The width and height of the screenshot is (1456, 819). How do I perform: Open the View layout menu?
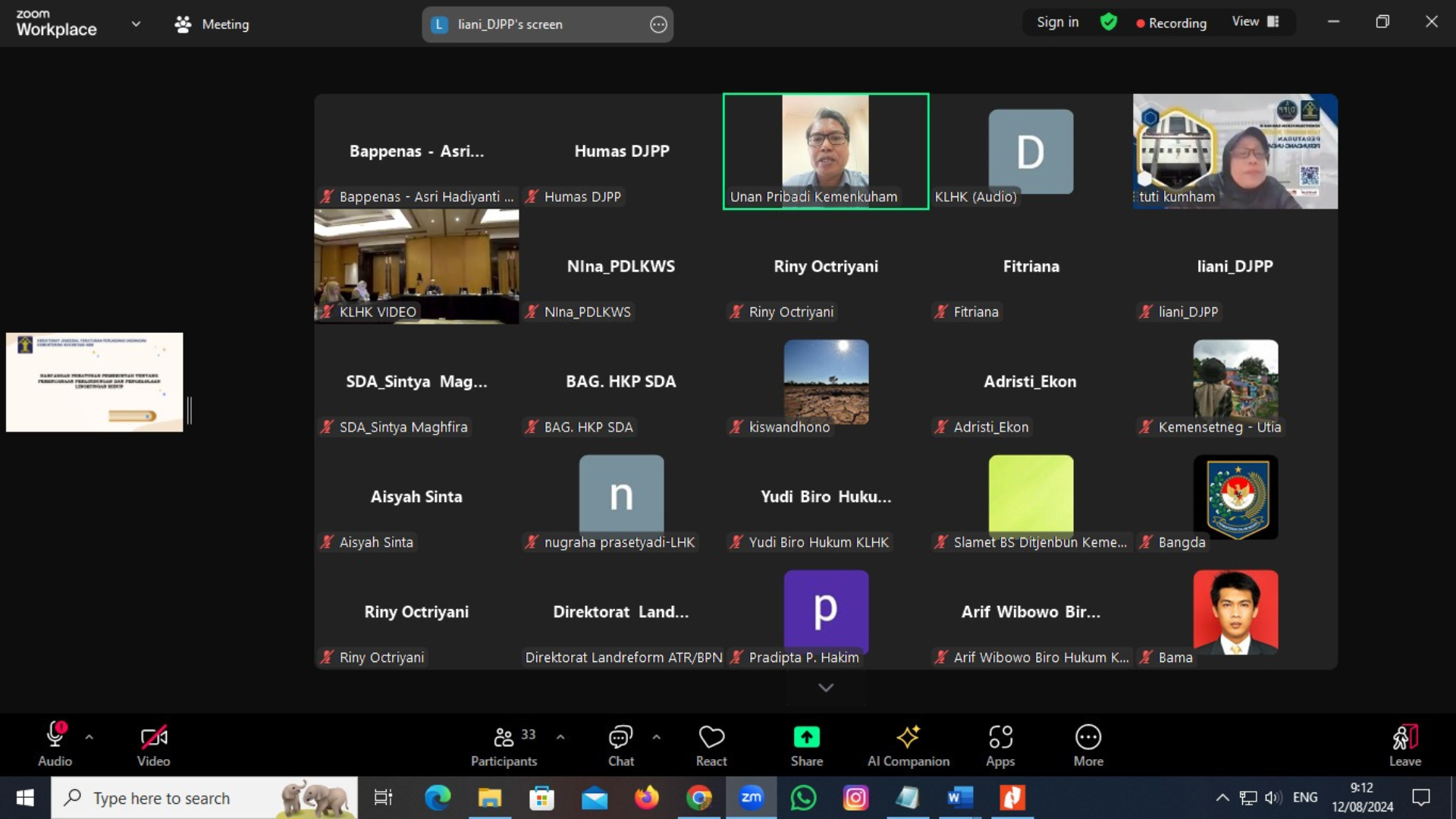pyautogui.click(x=1256, y=22)
